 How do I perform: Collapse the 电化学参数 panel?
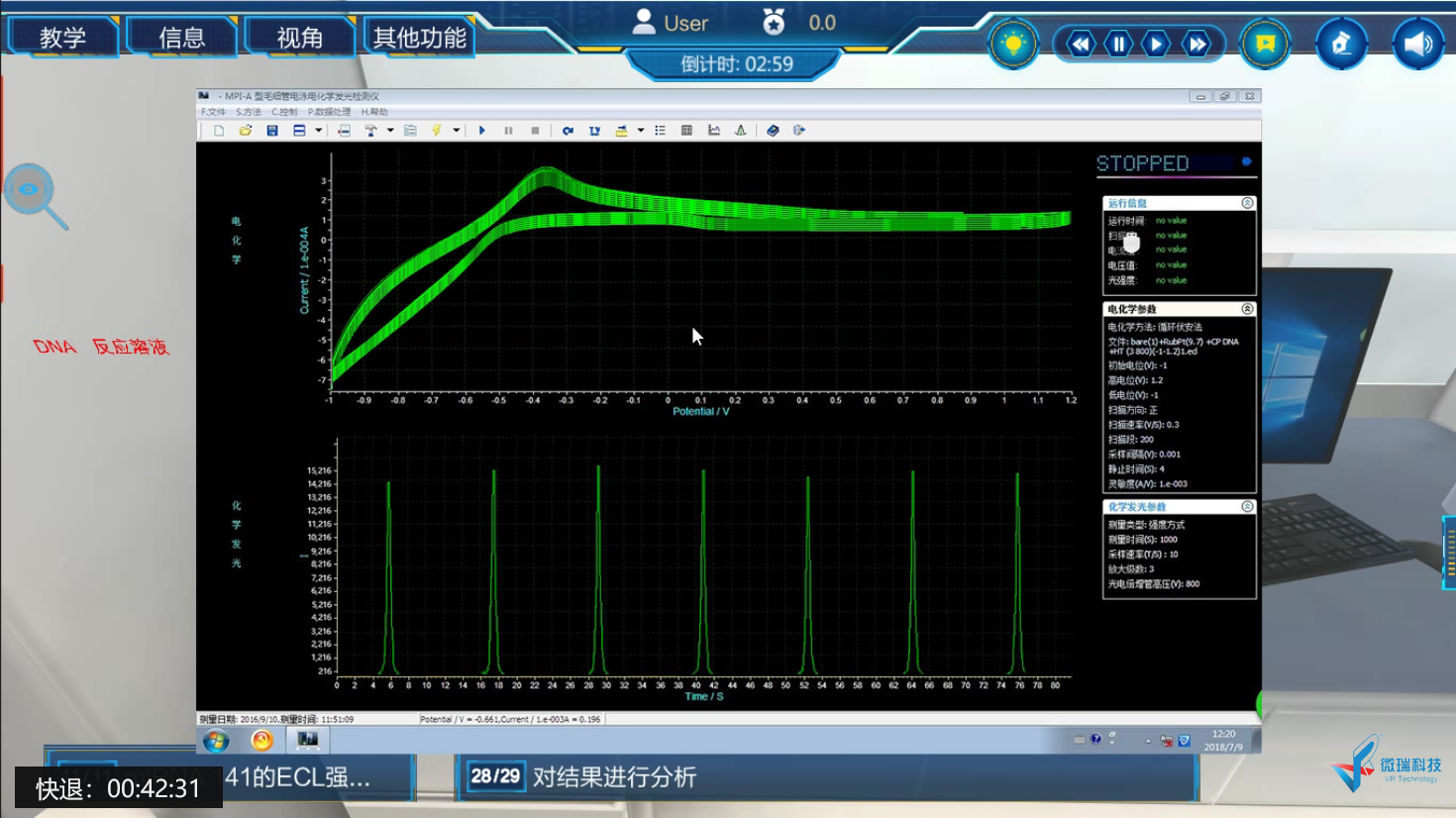pyautogui.click(x=1248, y=309)
